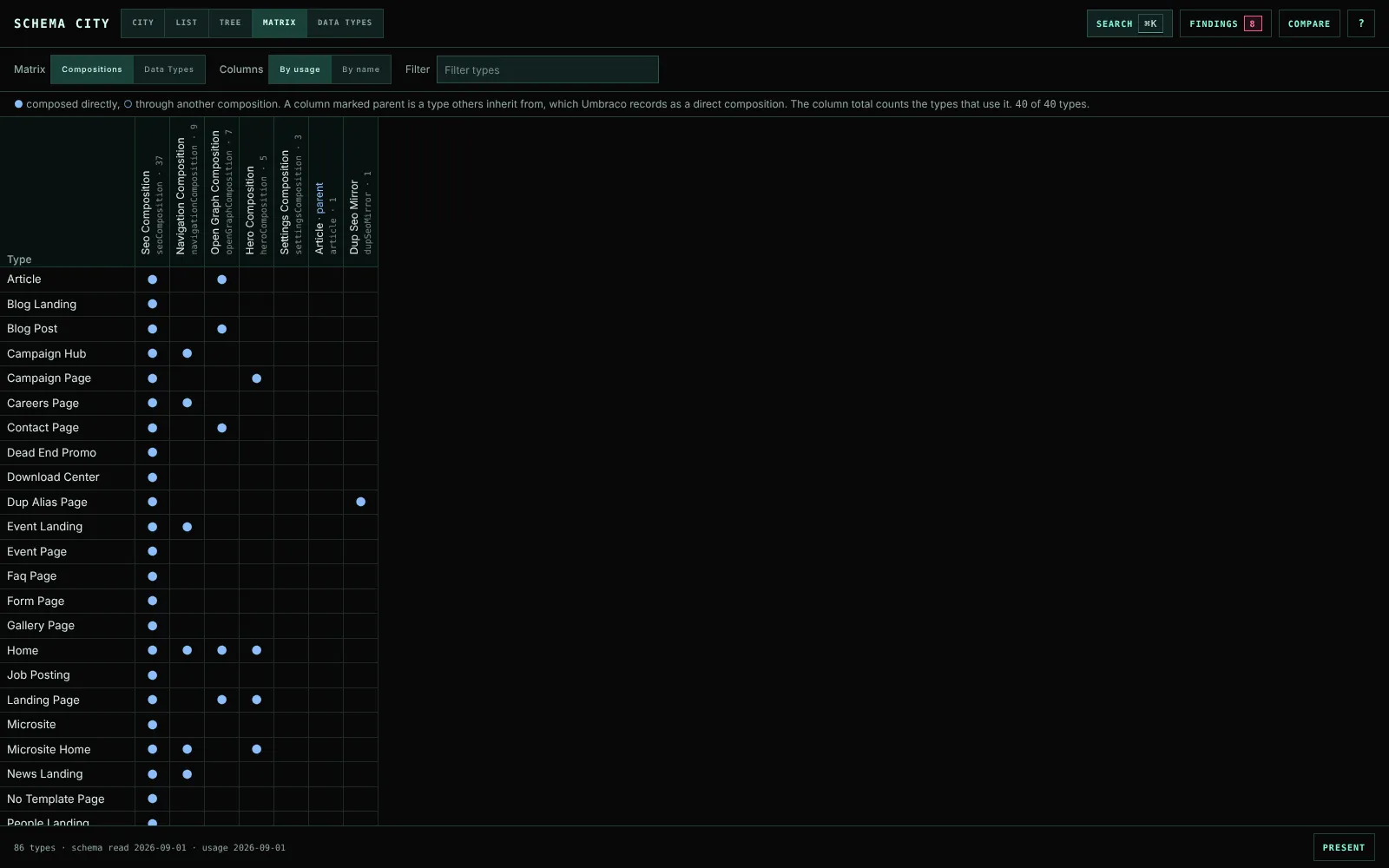Click the findings count badge 8
The width and height of the screenshot is (1389, 868).
1252,23
